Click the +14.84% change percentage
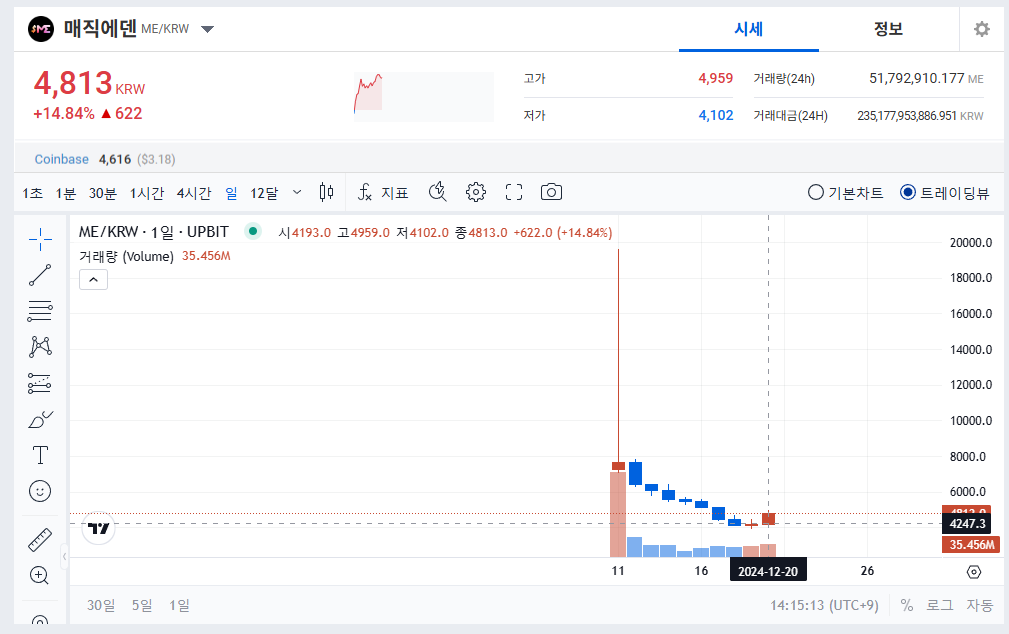This screenshot has width=1009, height=634. [64, 113]
